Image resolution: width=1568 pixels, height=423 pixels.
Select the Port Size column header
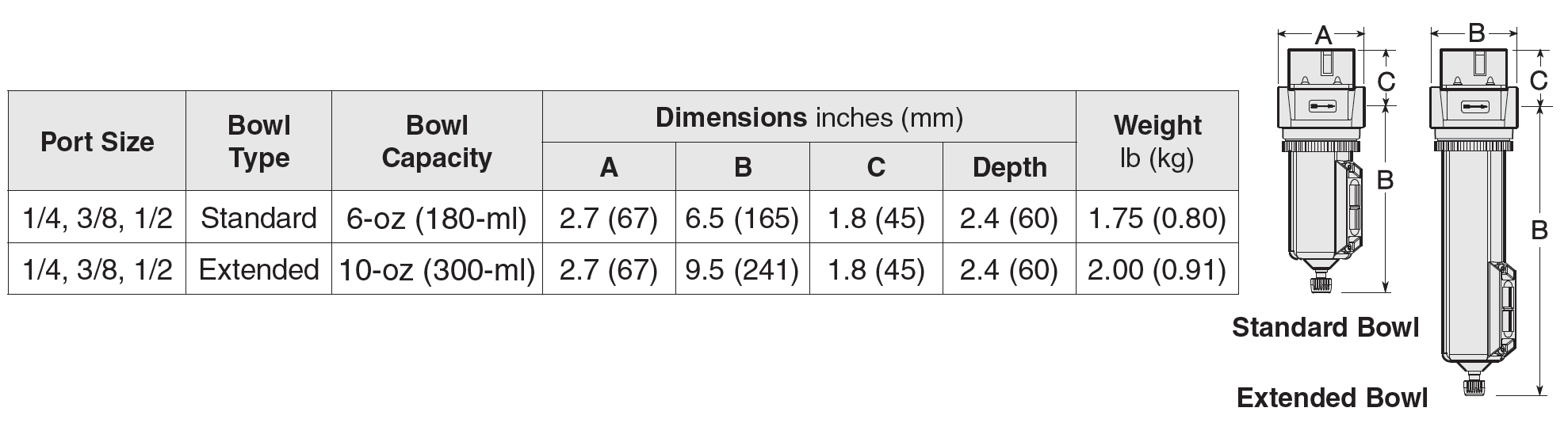(97, 142)
